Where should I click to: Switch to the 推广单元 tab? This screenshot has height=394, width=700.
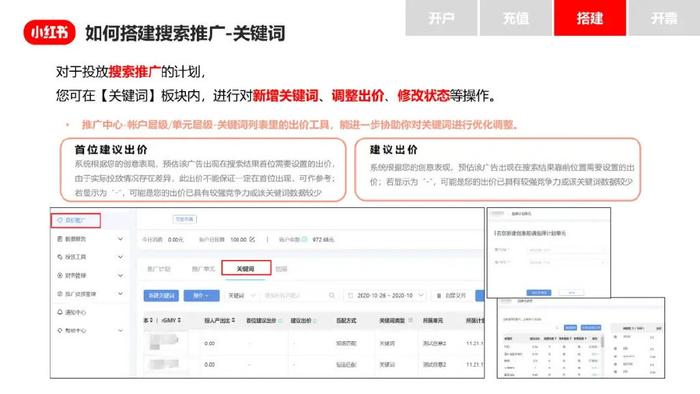(x=203, y=269)
